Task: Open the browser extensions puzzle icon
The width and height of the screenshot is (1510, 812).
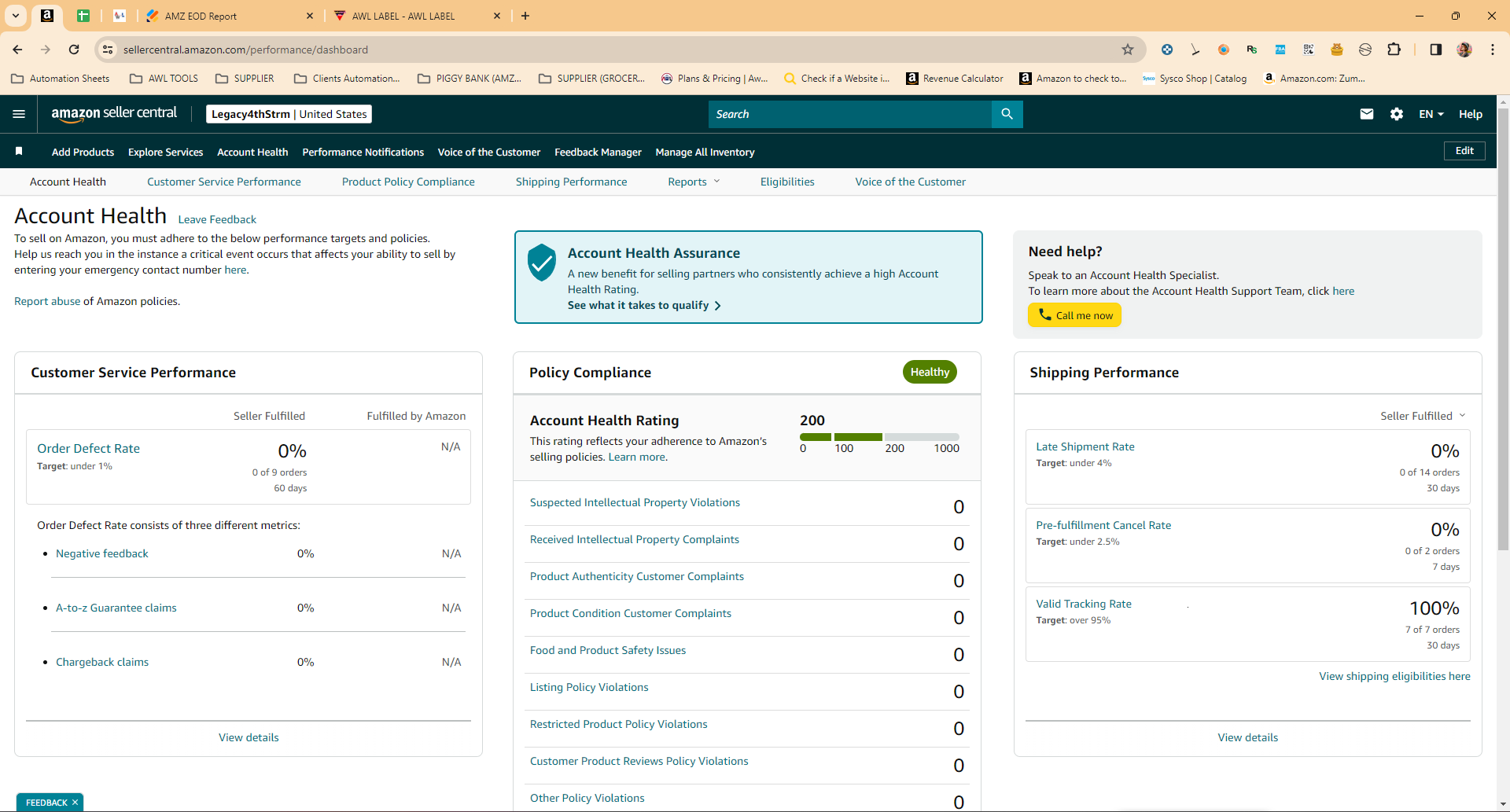Action: tap(1394, 50)
